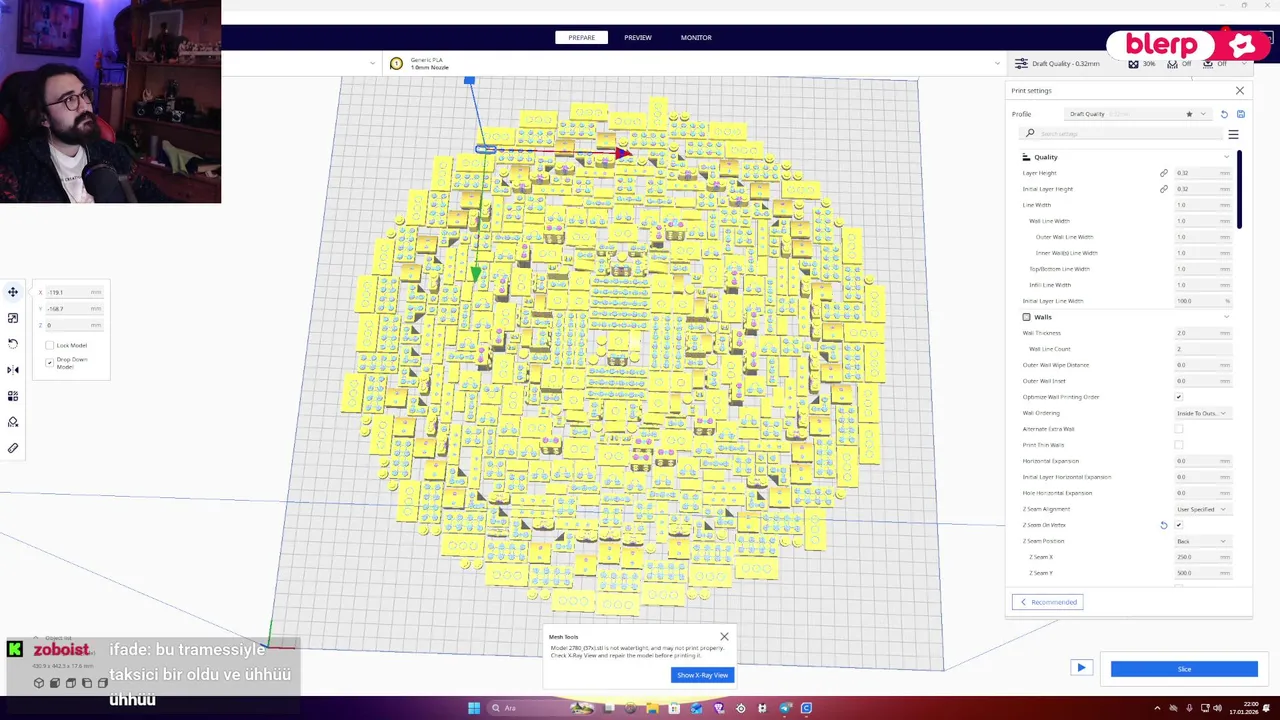This screenshot has height=720, width=1280.
Task: Mark profile as favorite with star icon
Action: pyautogui.click(x=1189, y=114)
